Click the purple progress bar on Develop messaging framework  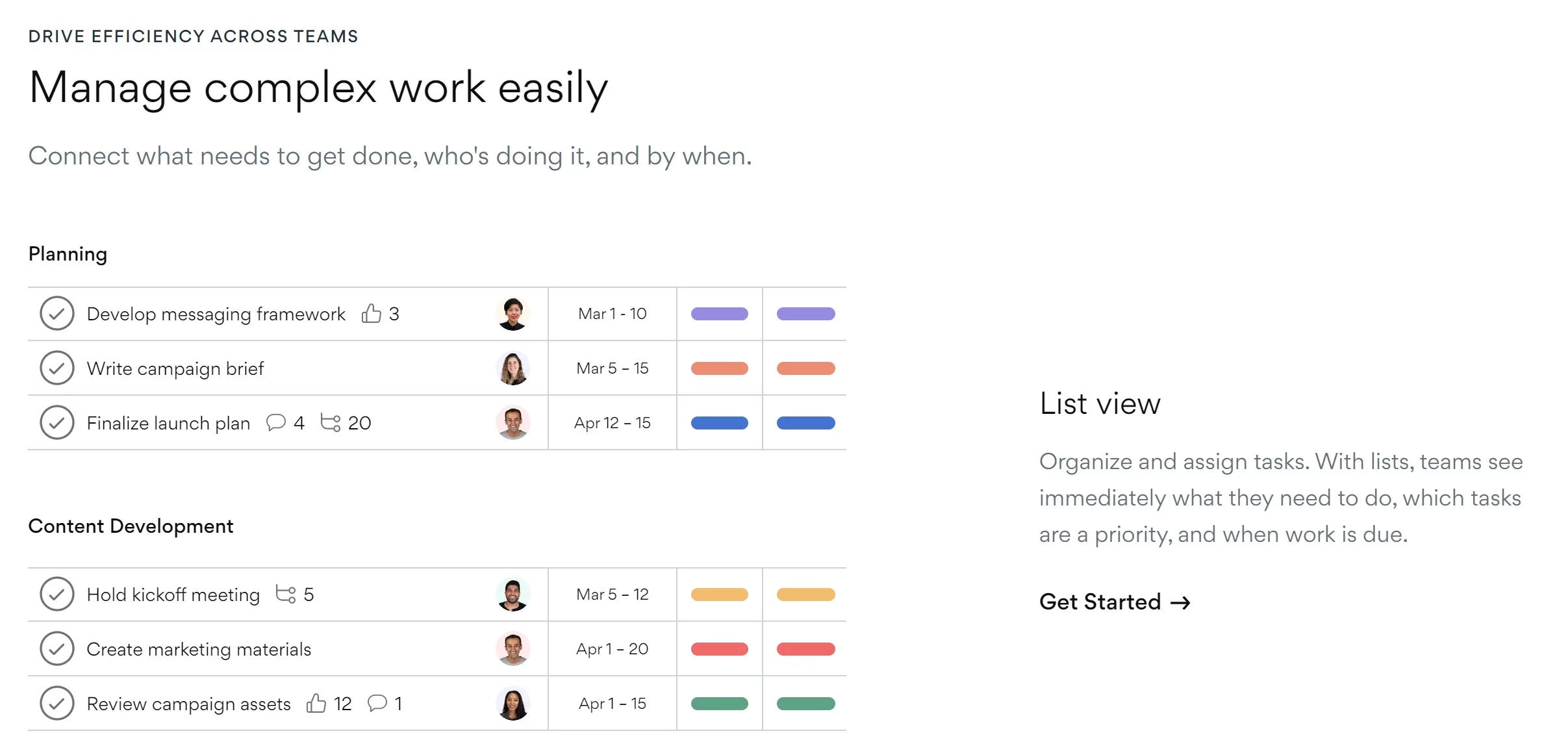[x=718, y=314]
